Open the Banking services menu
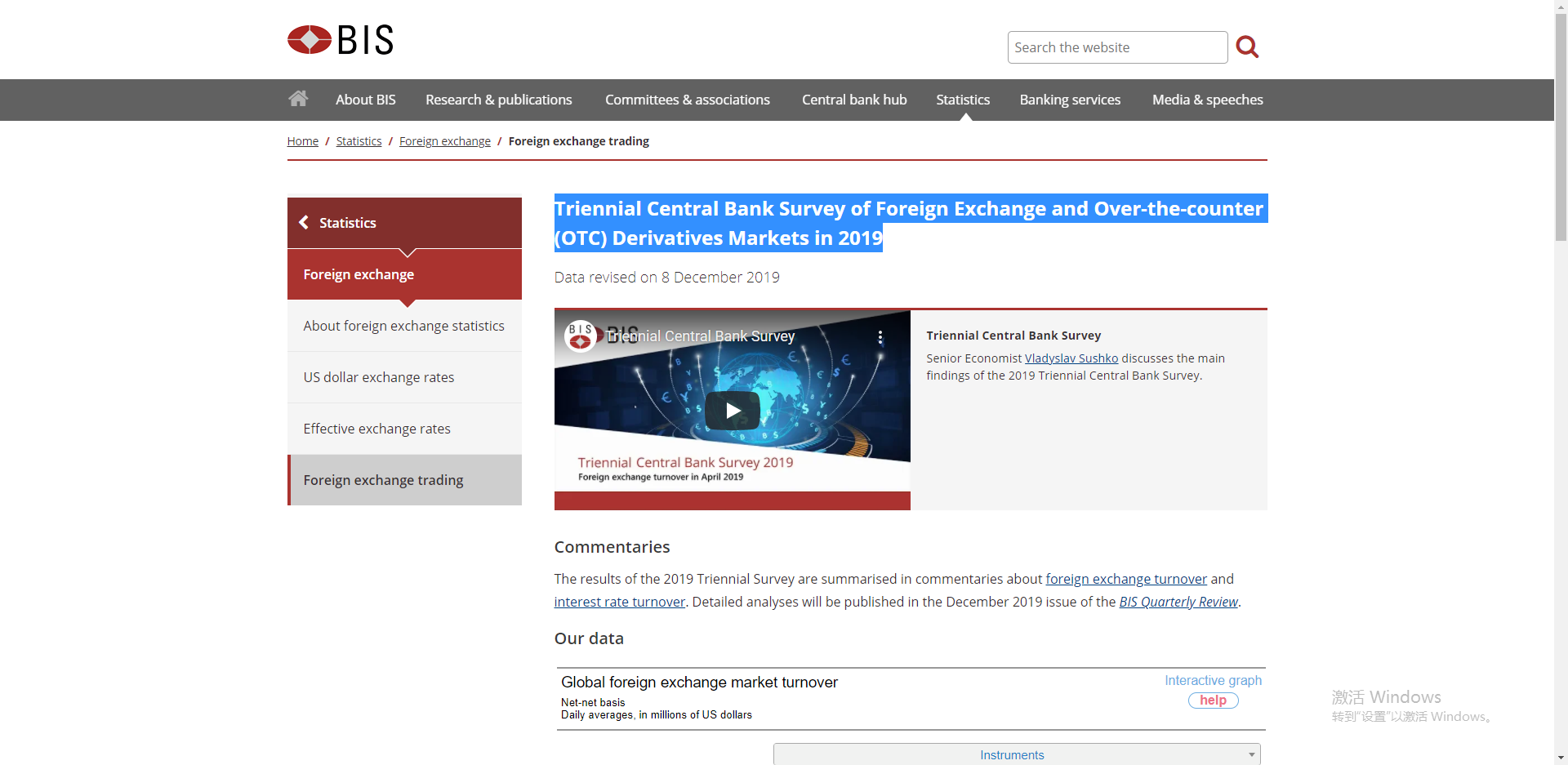 coord(1069,100)
